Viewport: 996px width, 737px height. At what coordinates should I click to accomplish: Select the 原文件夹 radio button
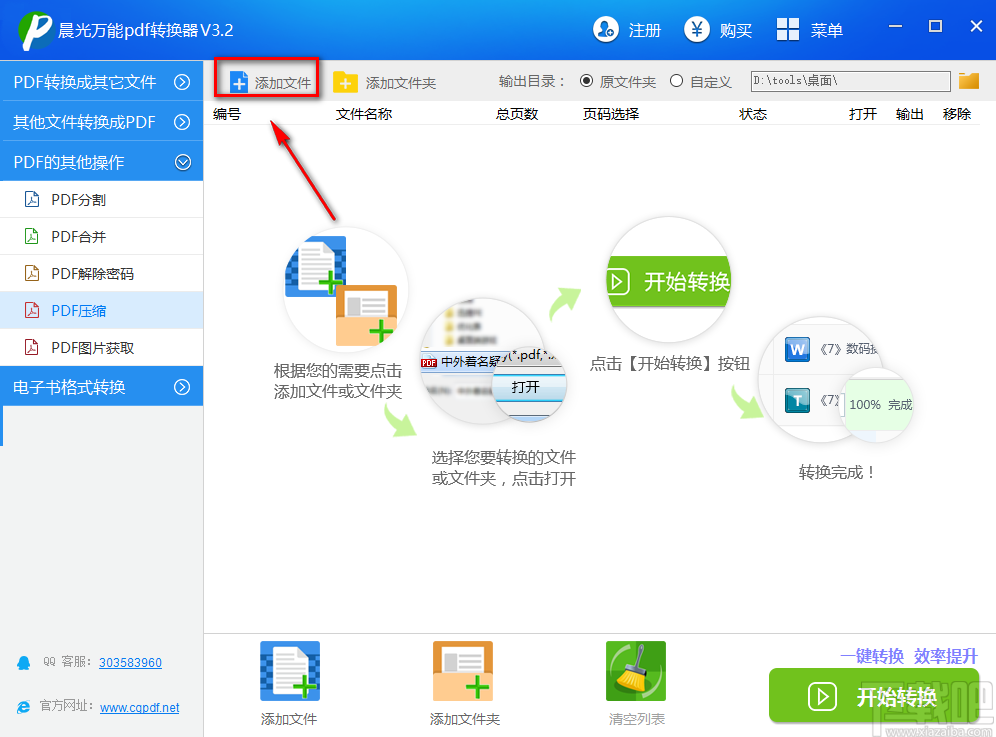coord(586,81)
